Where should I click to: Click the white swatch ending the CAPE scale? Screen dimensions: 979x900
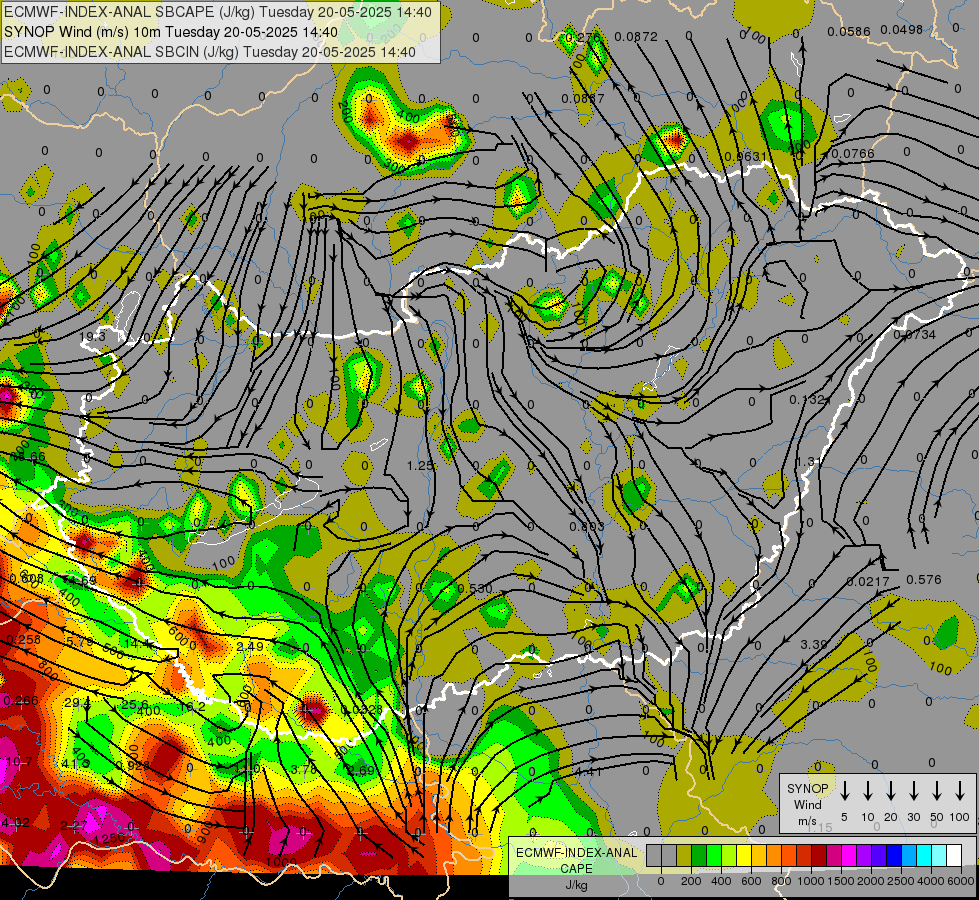[x=954, y=856]
